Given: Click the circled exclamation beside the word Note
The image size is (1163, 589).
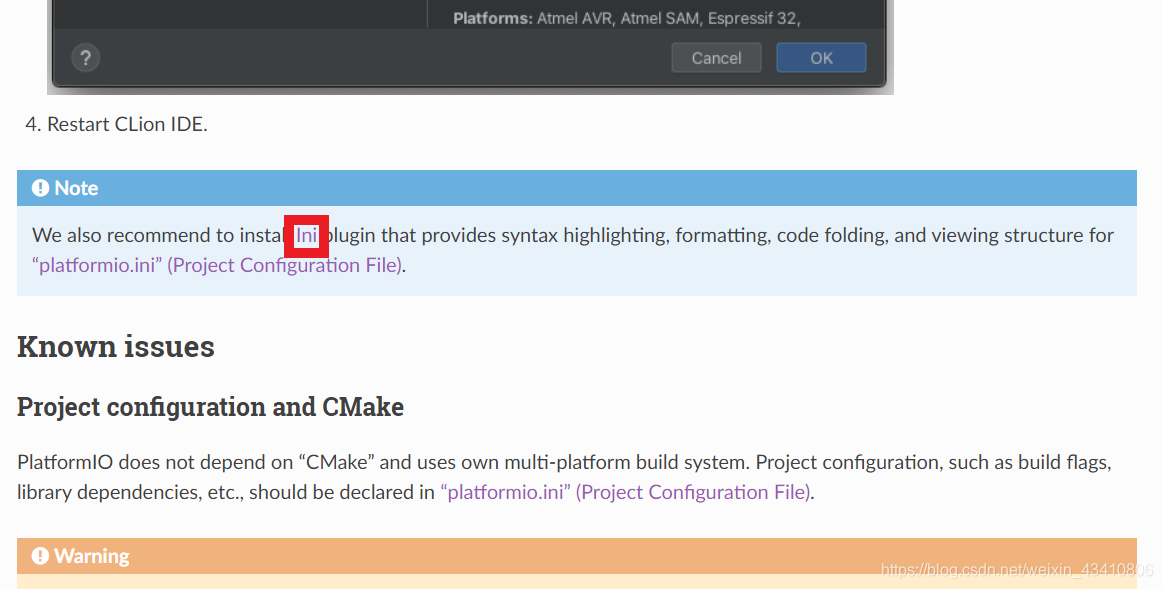Looking at the screenshot, I should pyautogui.click(x=39, y=187).
